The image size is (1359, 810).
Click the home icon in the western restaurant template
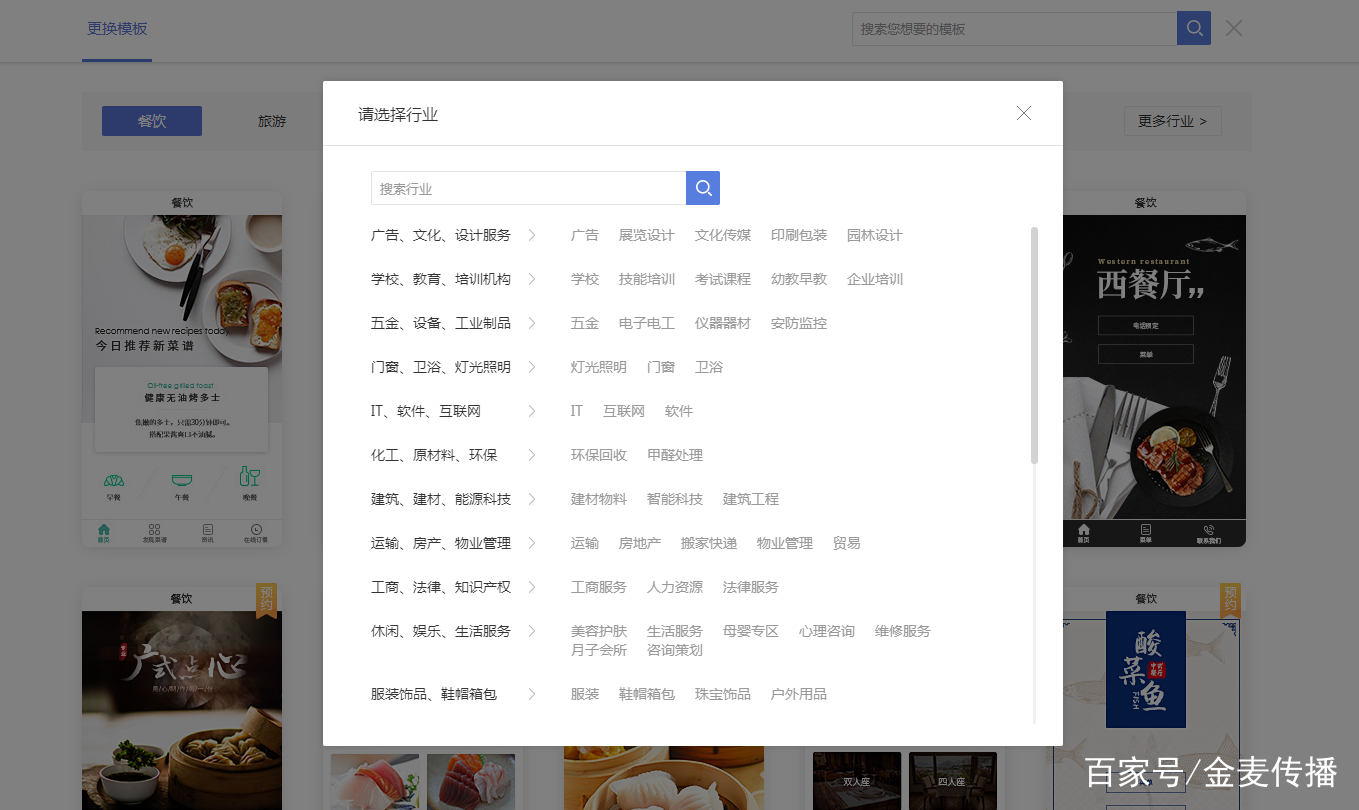(1084, 530)
